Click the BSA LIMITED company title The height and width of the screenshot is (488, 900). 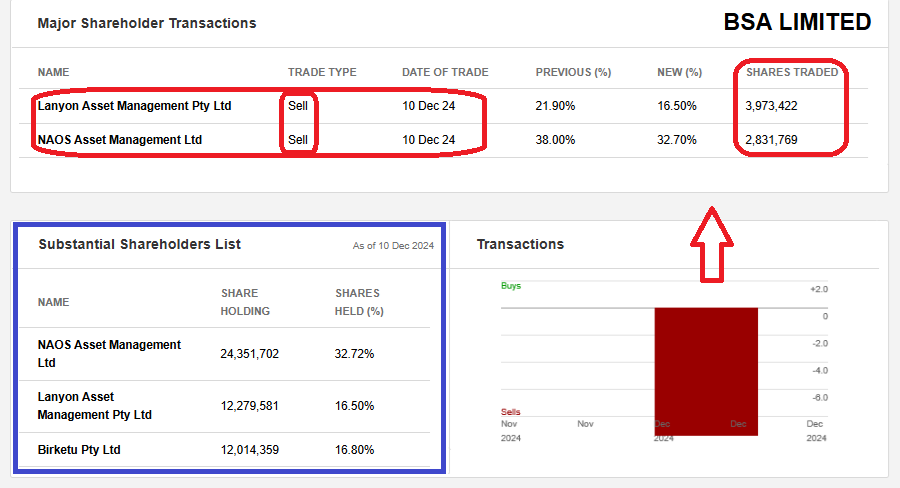click(x=797, y=22)
